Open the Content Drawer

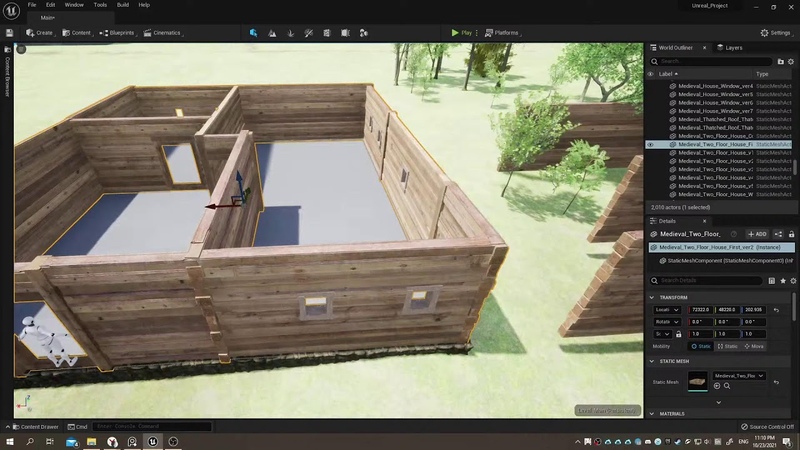[40, 427]
